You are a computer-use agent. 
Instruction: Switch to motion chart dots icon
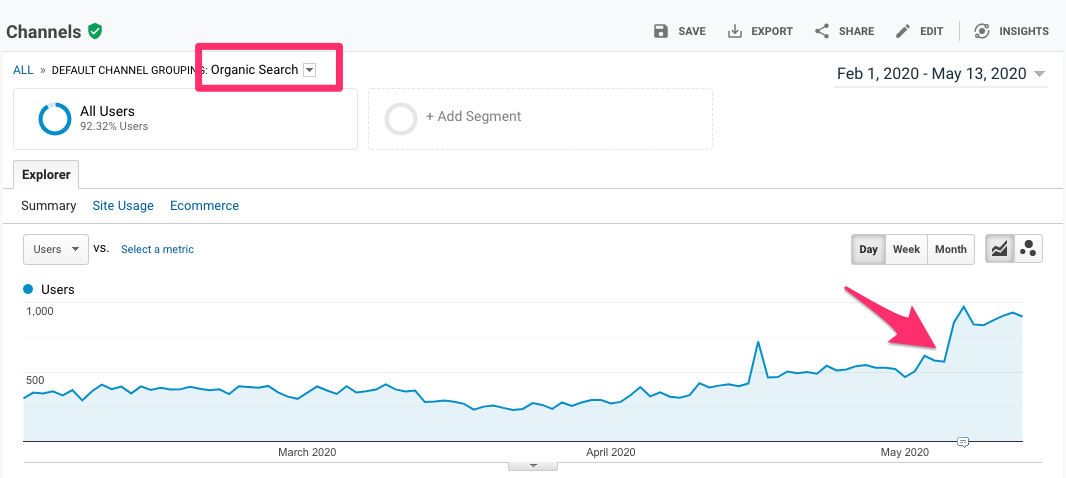[x=1028, y=249]
